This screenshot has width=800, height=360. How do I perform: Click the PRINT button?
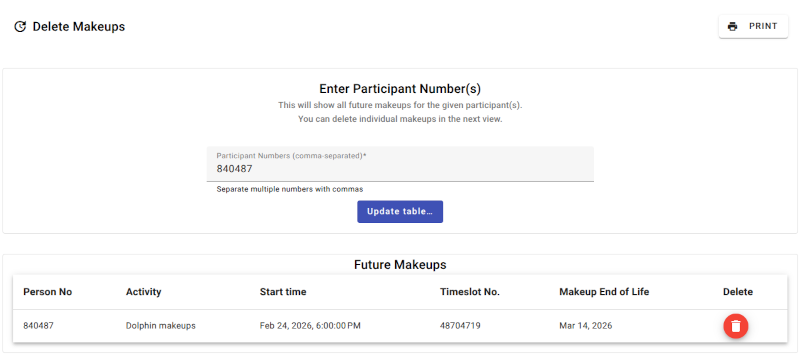tap(753, 27)
